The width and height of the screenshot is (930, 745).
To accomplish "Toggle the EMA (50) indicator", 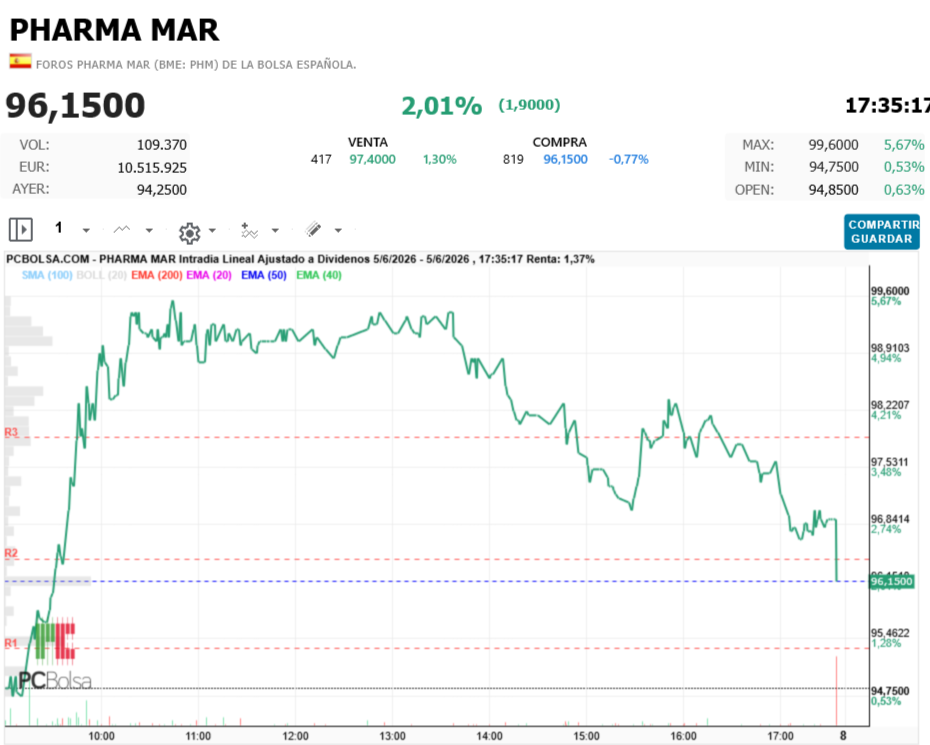I will pyautogui.click(x=264, y=275).
